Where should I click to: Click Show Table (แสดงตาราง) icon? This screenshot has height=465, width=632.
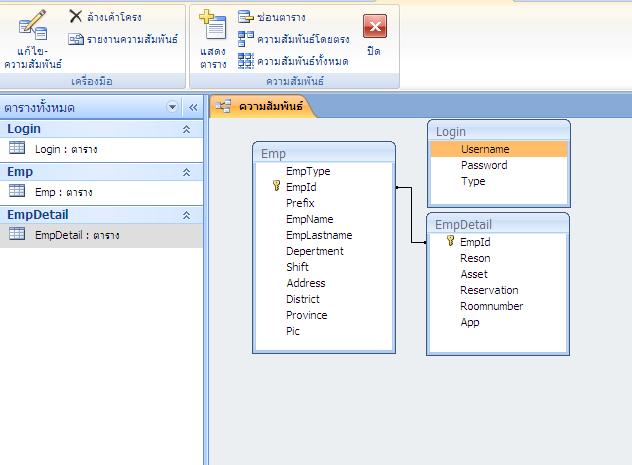(x=213, y=39)
